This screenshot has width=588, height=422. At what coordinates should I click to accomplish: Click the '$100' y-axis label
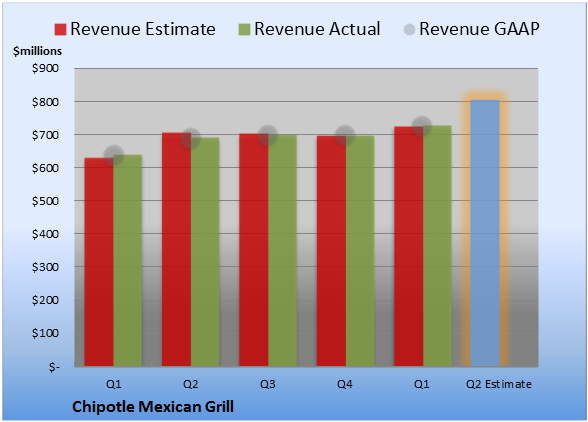45,333
